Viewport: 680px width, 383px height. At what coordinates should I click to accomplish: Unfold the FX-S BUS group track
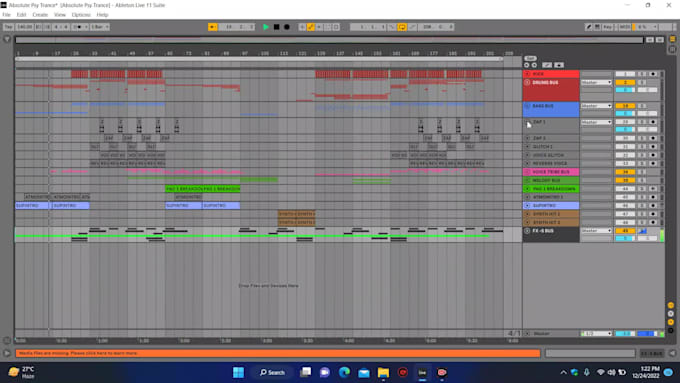pyautogui.click(x=527, y=231)
